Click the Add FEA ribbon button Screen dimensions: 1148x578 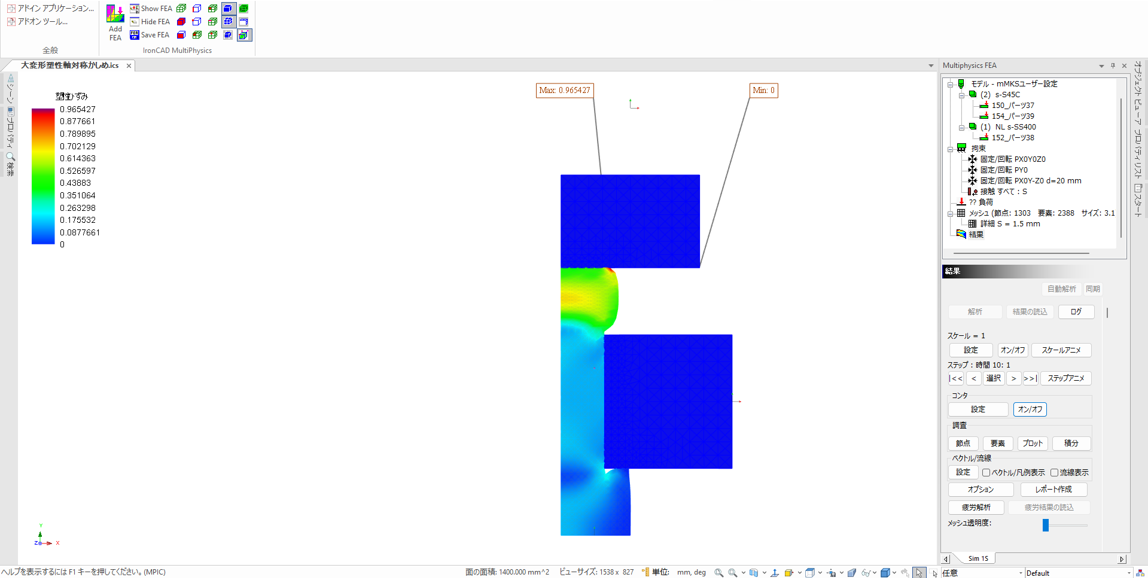(115, 22)
